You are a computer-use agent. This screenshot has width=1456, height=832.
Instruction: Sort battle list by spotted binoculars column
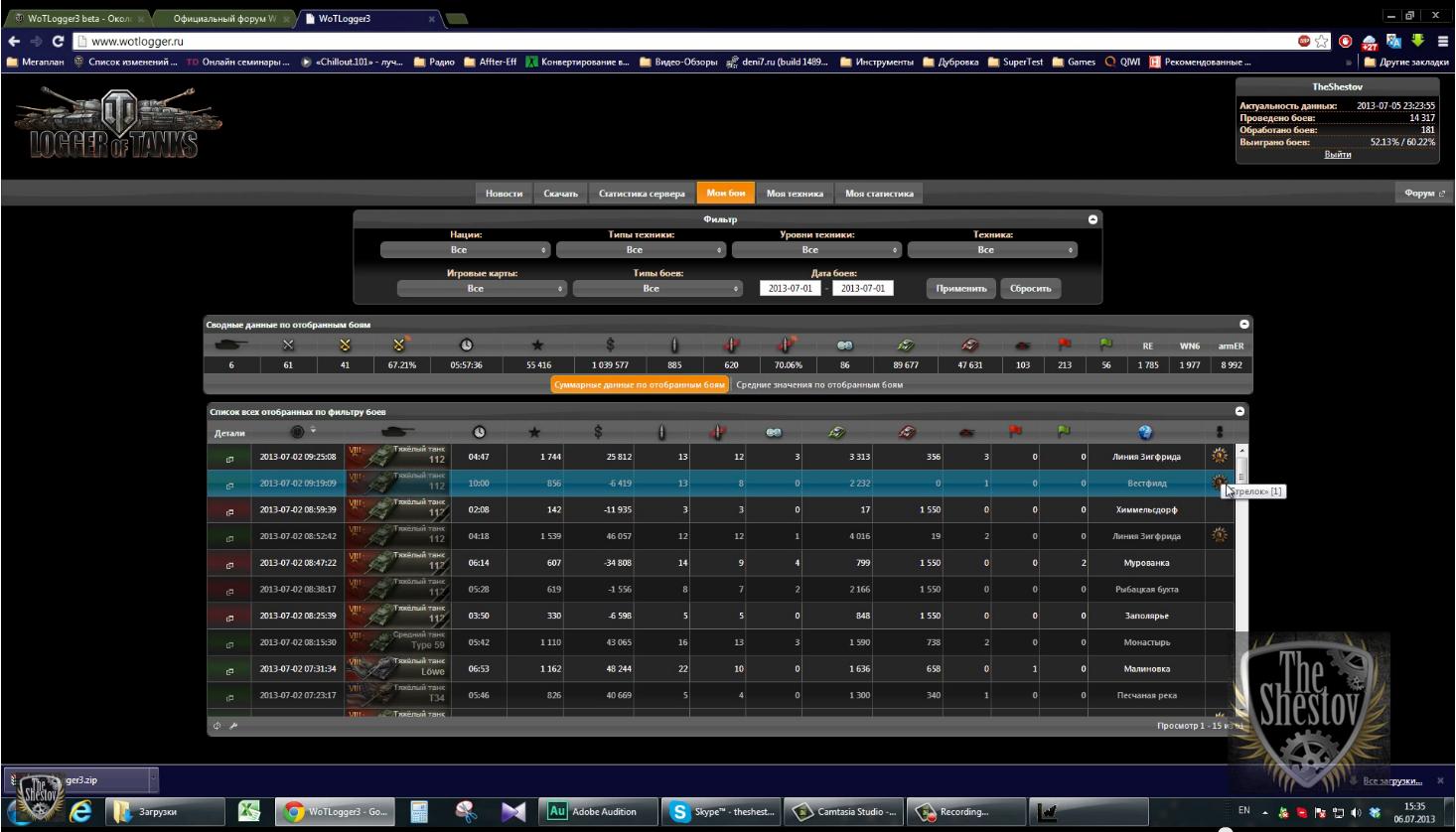(774, 432)
